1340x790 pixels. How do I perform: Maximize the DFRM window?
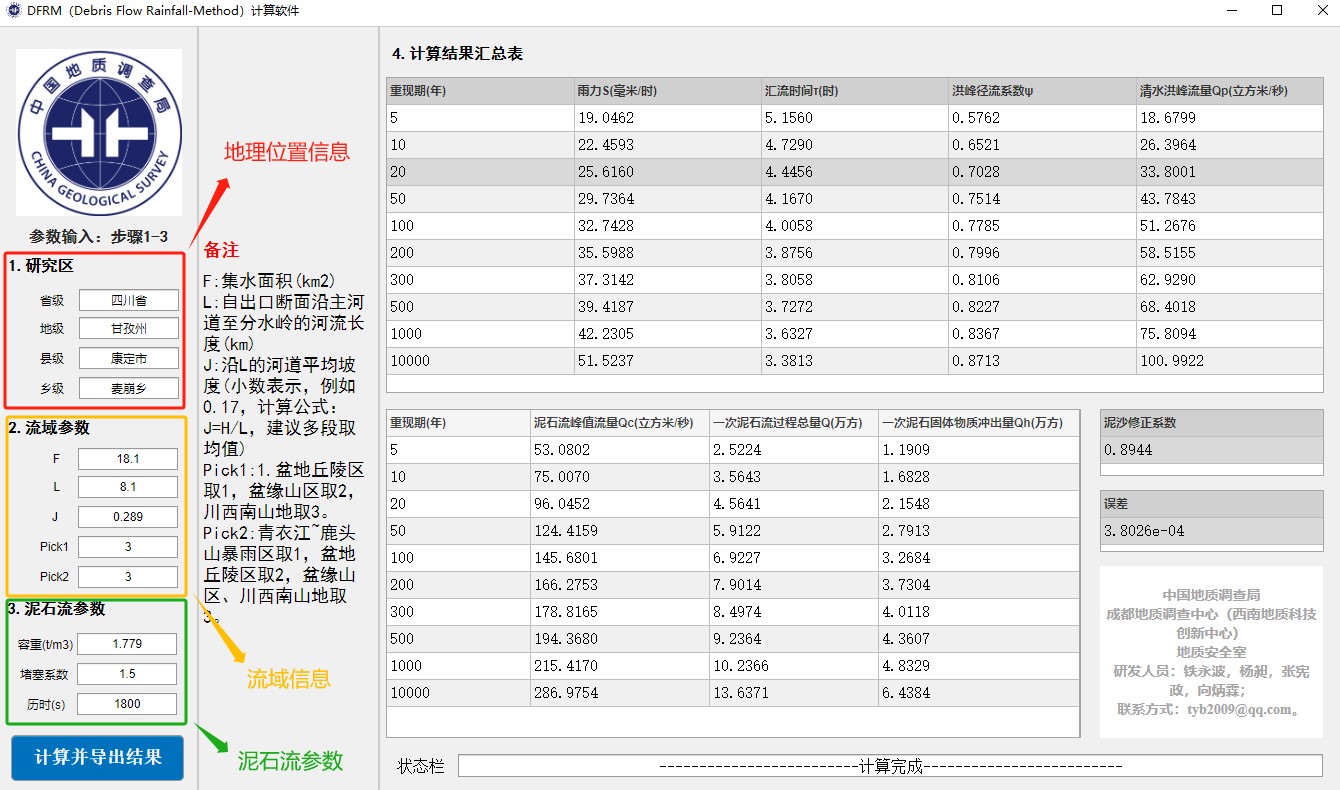point(1277,10)
